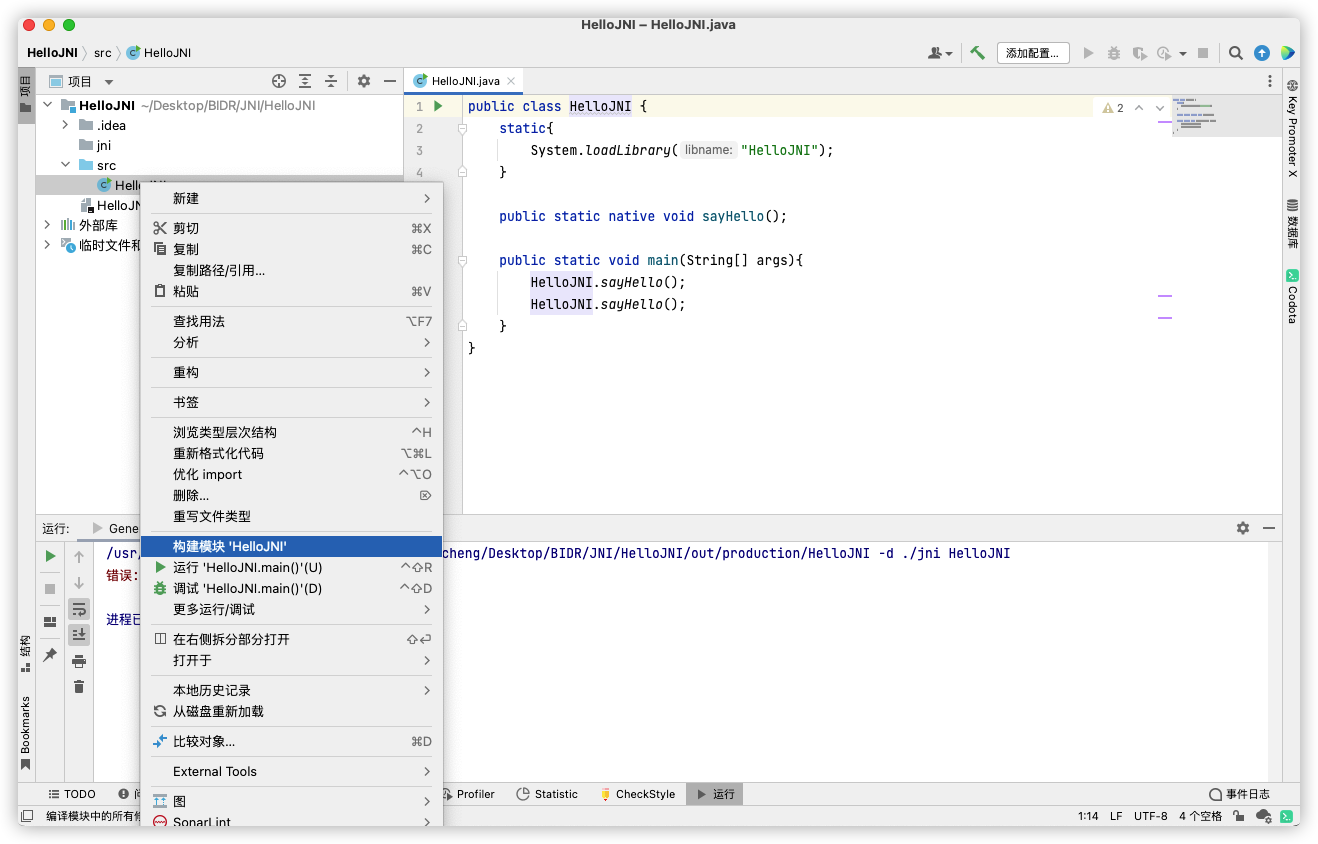Go to previous highlighted error chevron
Screen dimensions: 1318x844
pyautogui.click(x=1140, y=108)
